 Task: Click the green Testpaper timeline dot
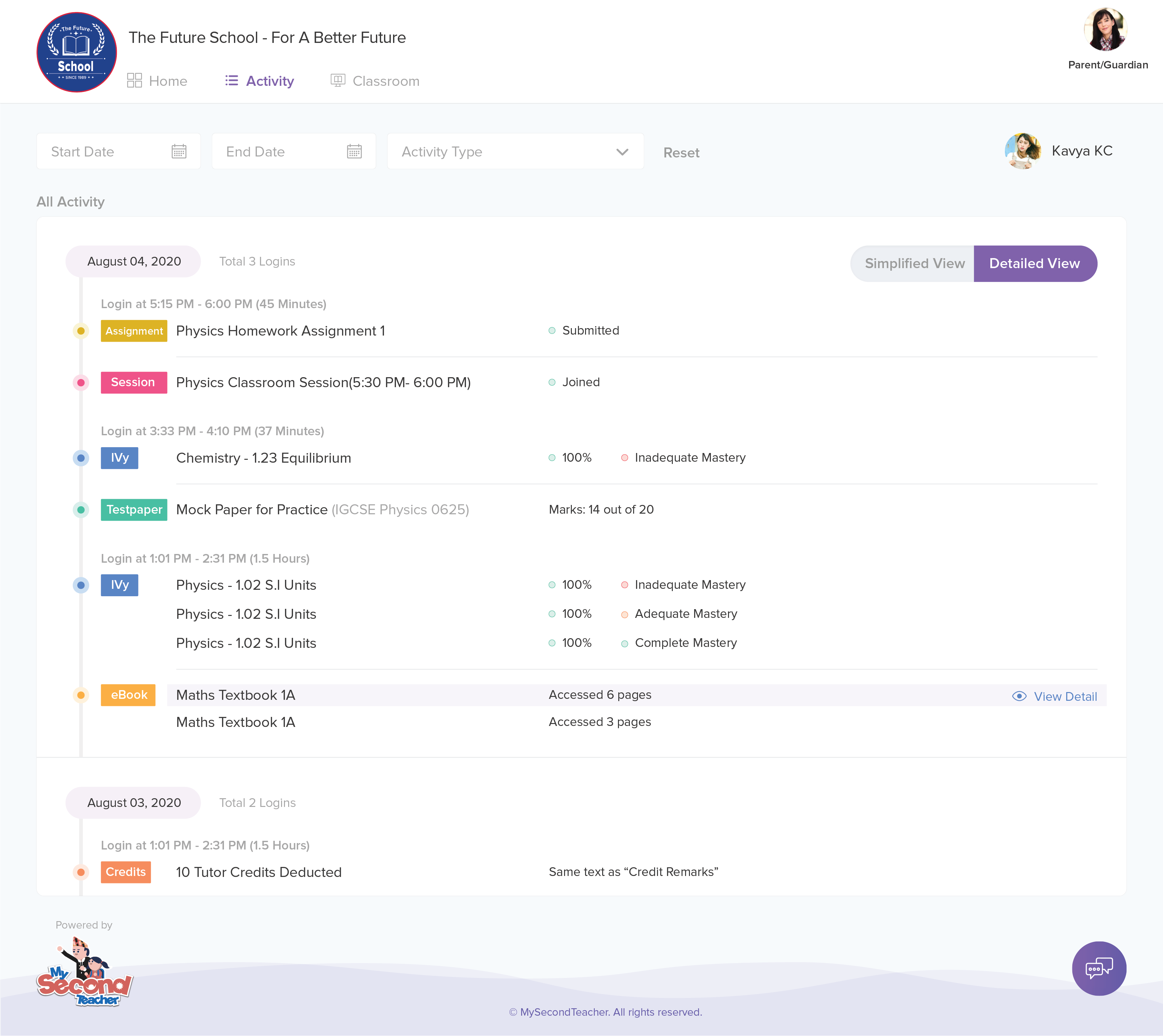81,509
